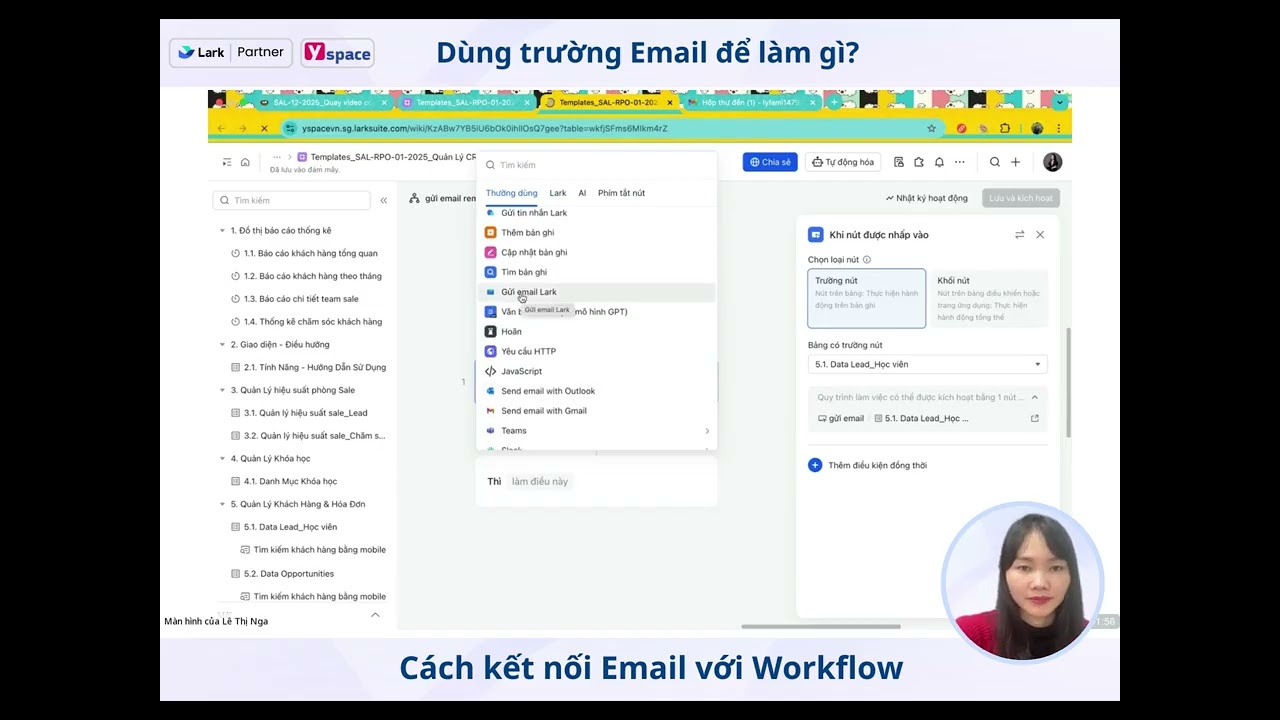Choose Tìm bản ghi action
This screenshot has width=1280, height=720.
596,272
